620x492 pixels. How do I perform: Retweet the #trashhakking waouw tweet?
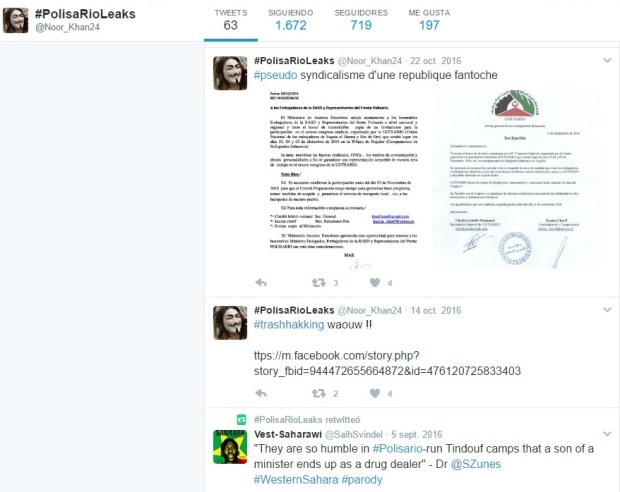318,393
